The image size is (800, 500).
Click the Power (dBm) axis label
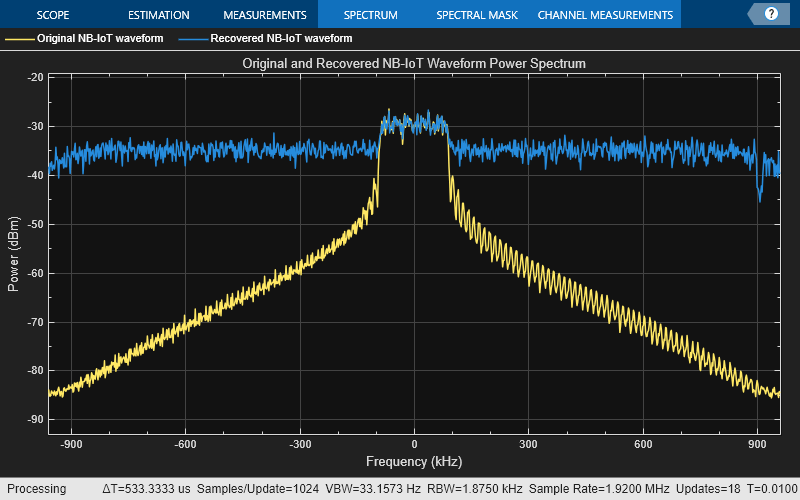14,254
